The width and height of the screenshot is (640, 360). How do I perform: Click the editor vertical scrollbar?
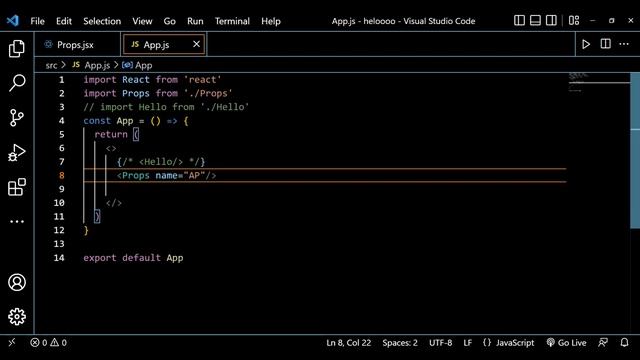635,151
